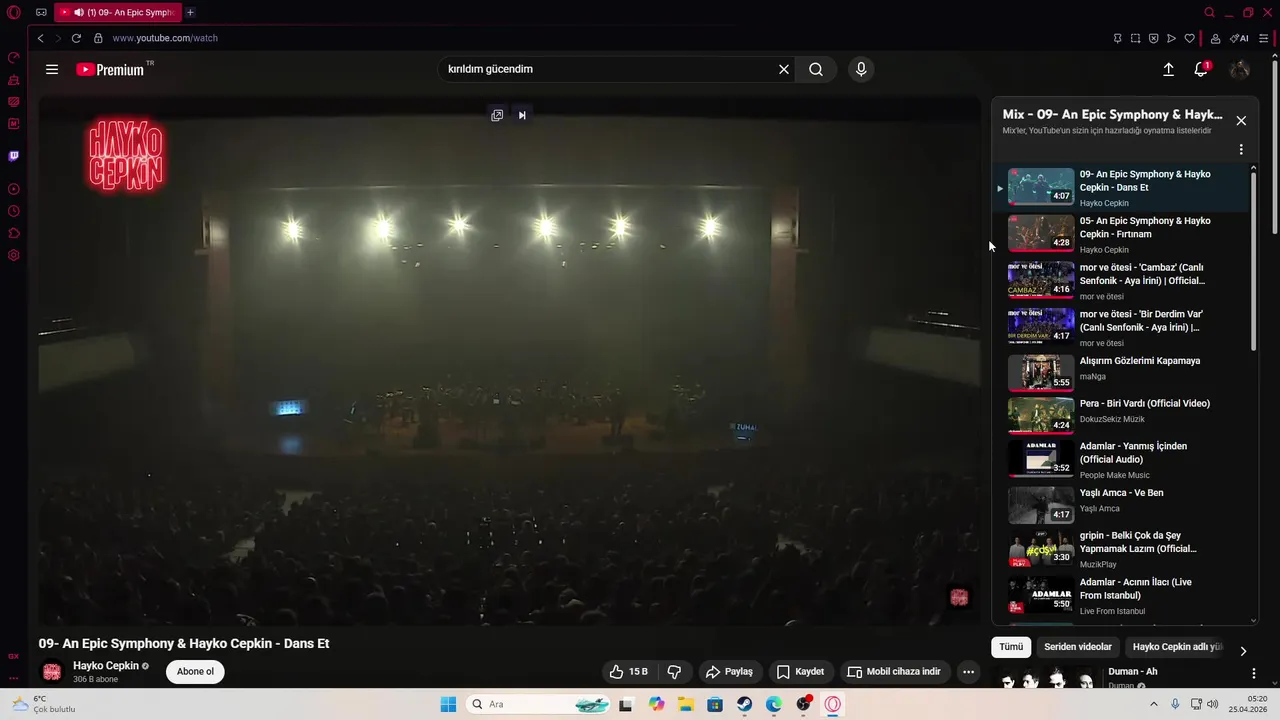
Task: Open the sidebar player icon
Action: point(14,189)
